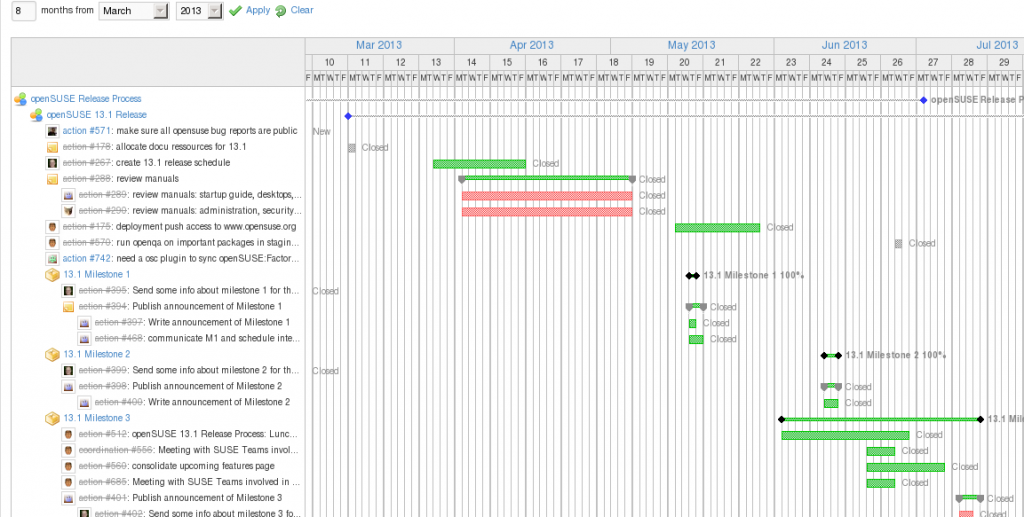
Task: Click the avatar beside action #400
Action: pyautogui.click(x=84, y=402)
